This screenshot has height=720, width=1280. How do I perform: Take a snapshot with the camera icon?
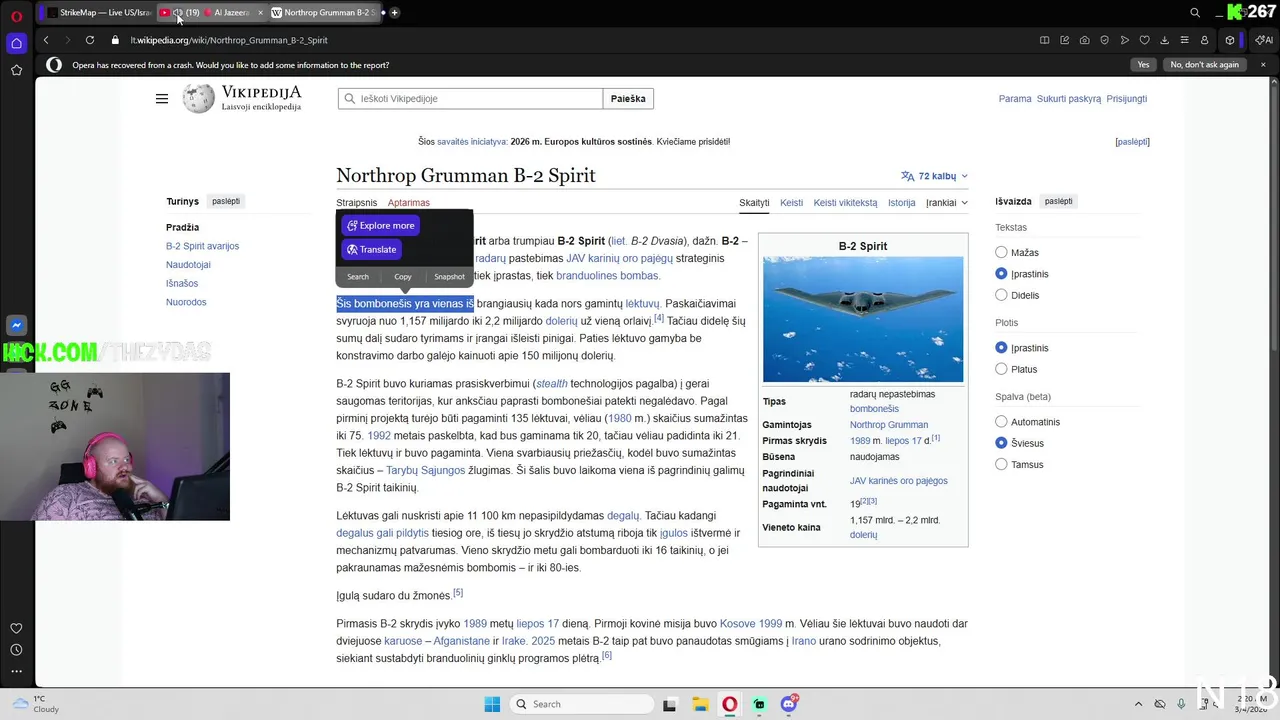pyautogui.click(x=1085, y=40)
